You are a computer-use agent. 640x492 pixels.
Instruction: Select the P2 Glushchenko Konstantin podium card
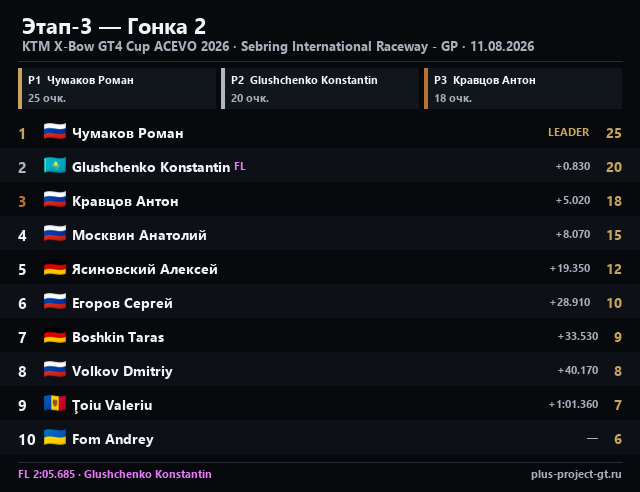pos(320,89)
